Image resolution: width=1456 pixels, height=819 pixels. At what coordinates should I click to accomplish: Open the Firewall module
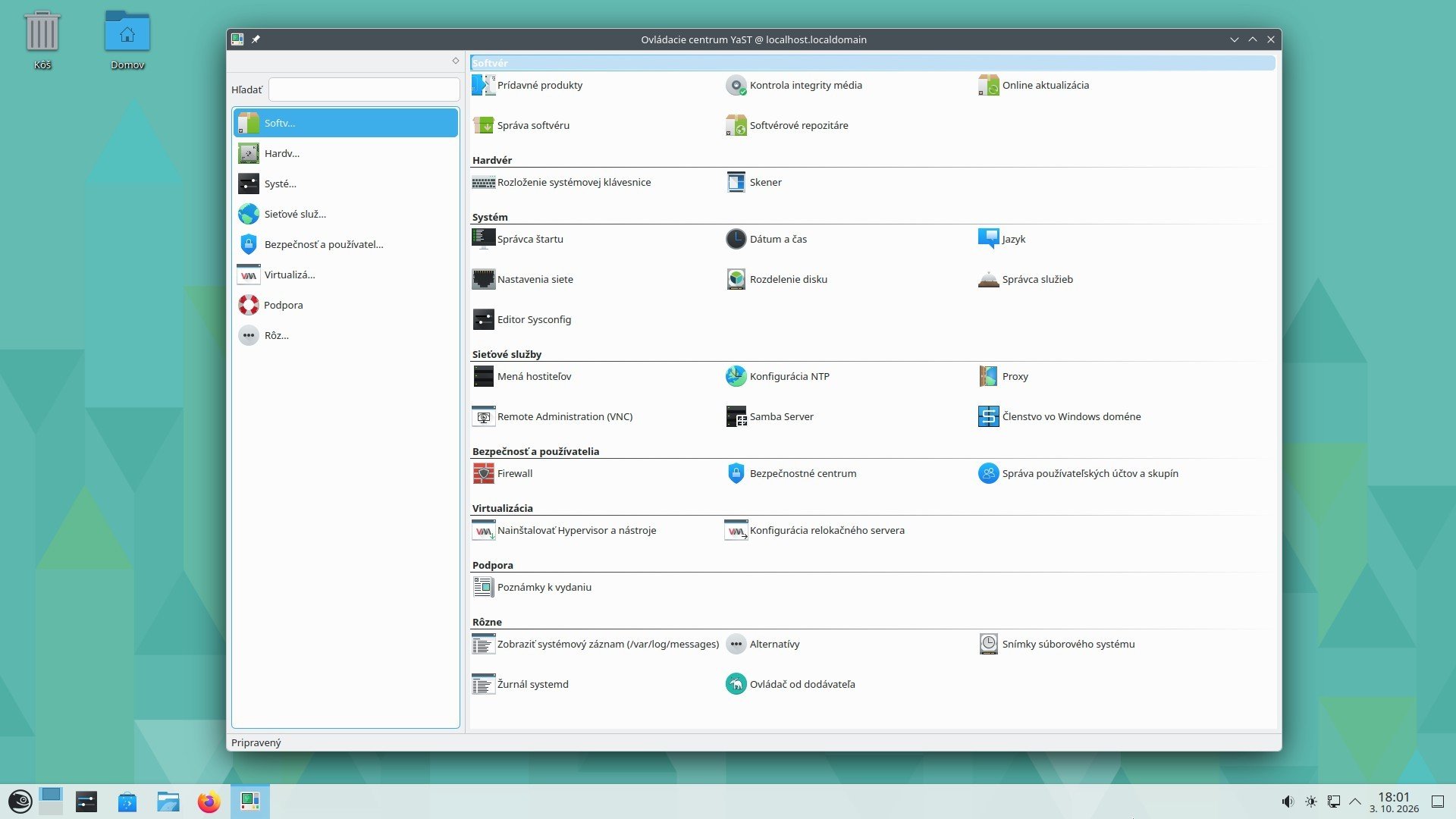pyautogui.click(x=502, y=473)
